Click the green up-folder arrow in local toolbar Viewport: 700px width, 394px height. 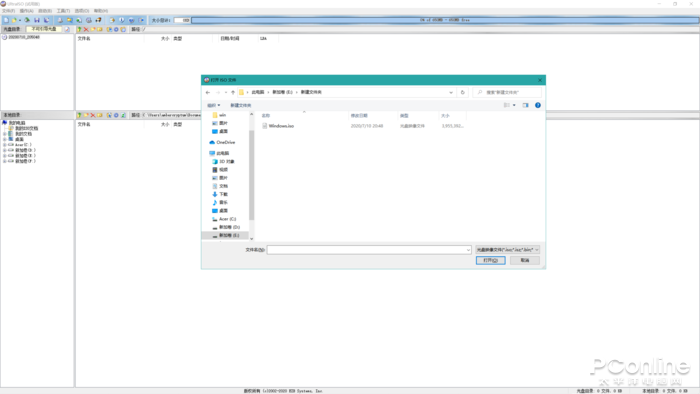tap(79, 115)
